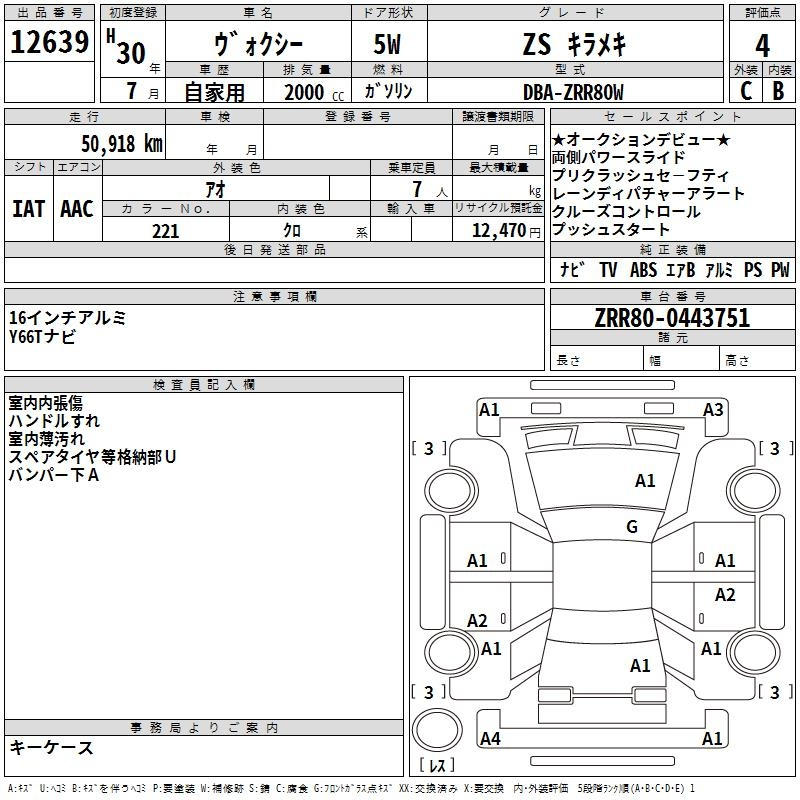Click the 車台番号 header
This screenshot has height=800, width=800.
point(672,296)
